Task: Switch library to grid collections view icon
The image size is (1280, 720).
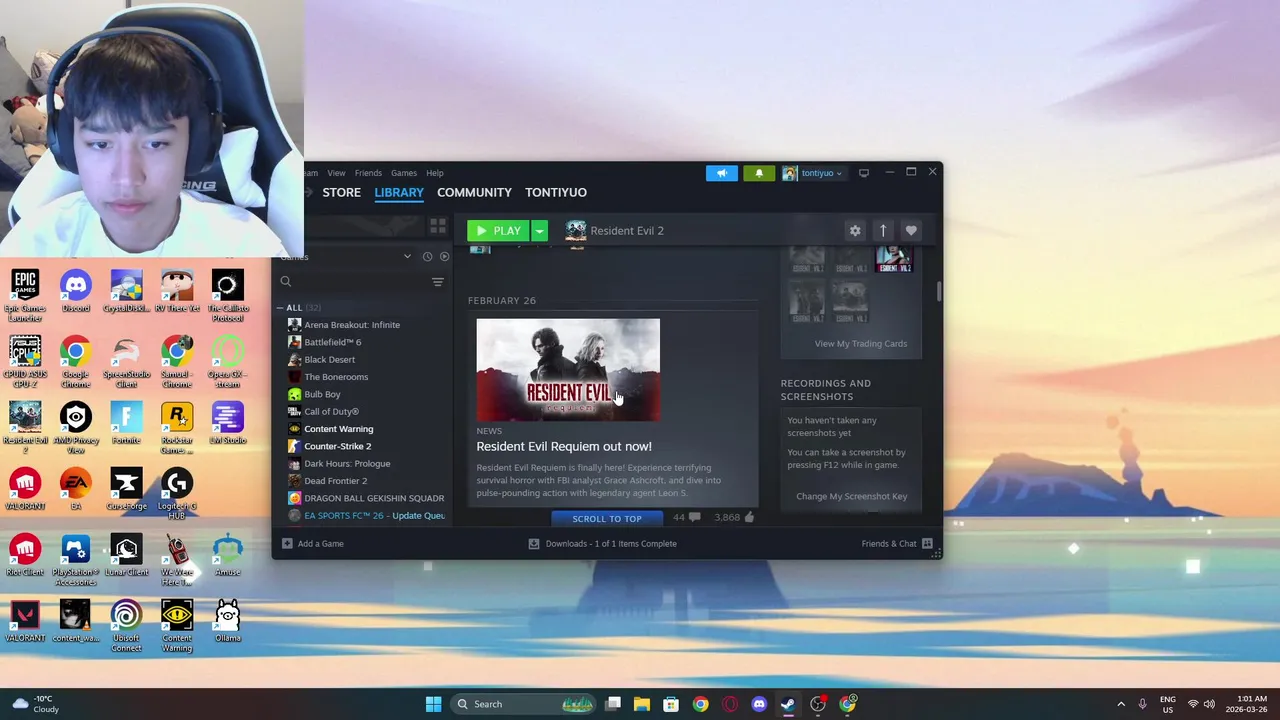Action: coord(438,226)
